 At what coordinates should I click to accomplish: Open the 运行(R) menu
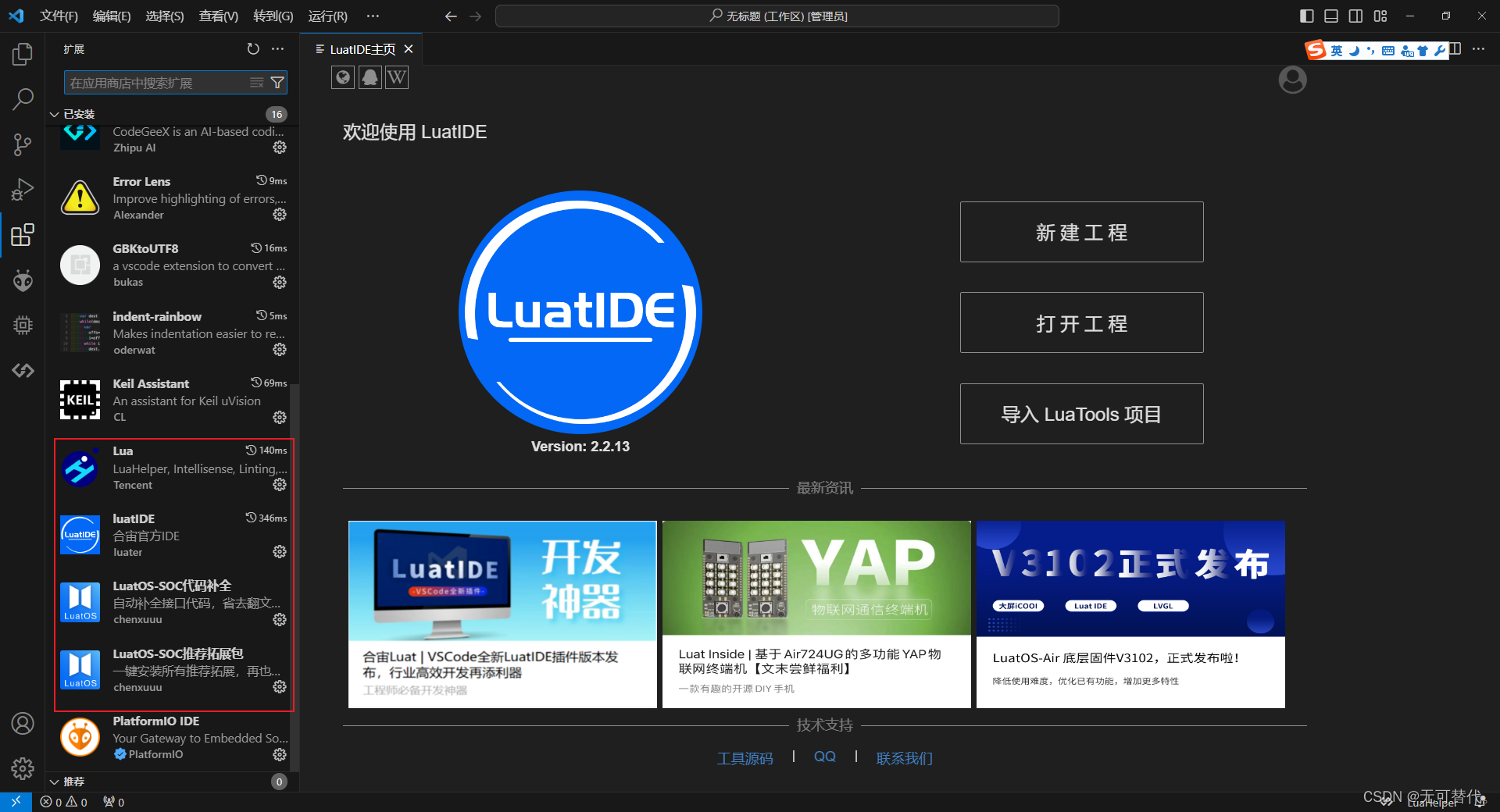pyautogui.click(x=327, y=16)
